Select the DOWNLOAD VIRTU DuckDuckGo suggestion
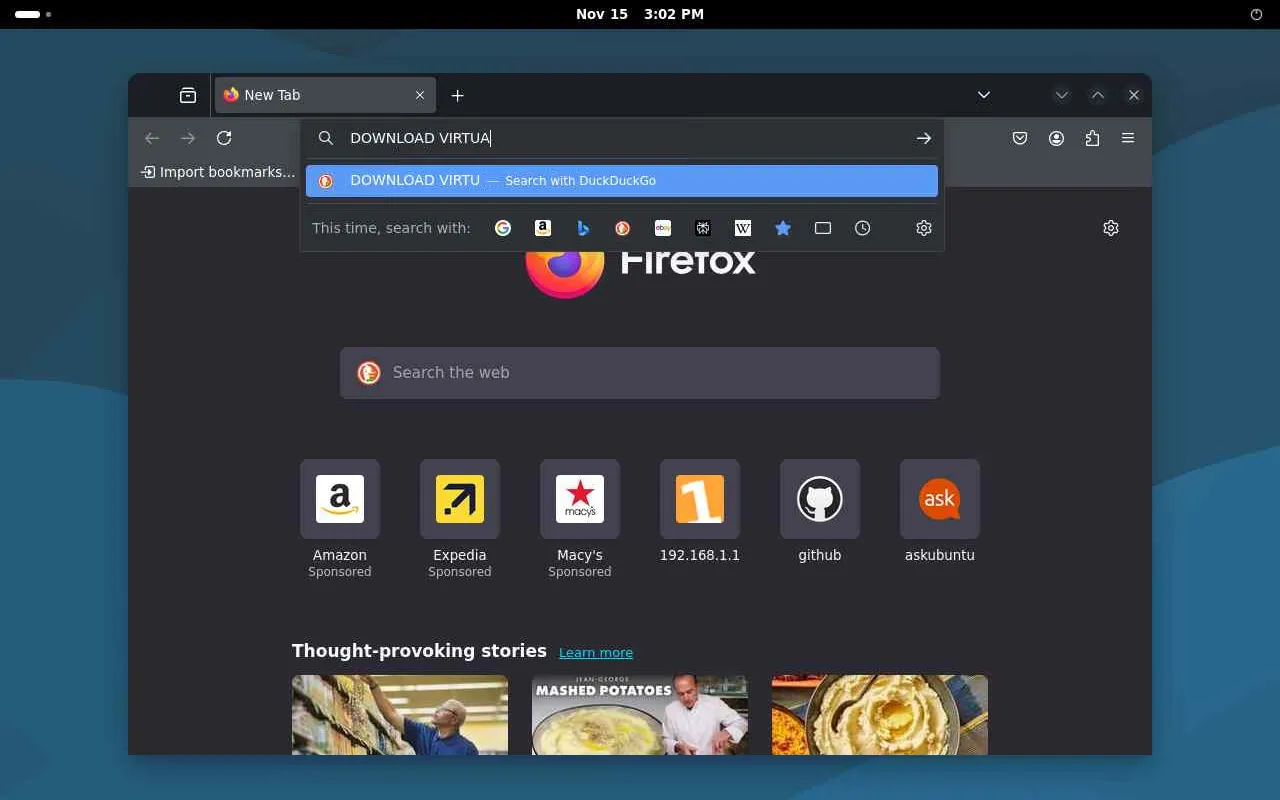1280x800 pixels. tap(622, 181)
